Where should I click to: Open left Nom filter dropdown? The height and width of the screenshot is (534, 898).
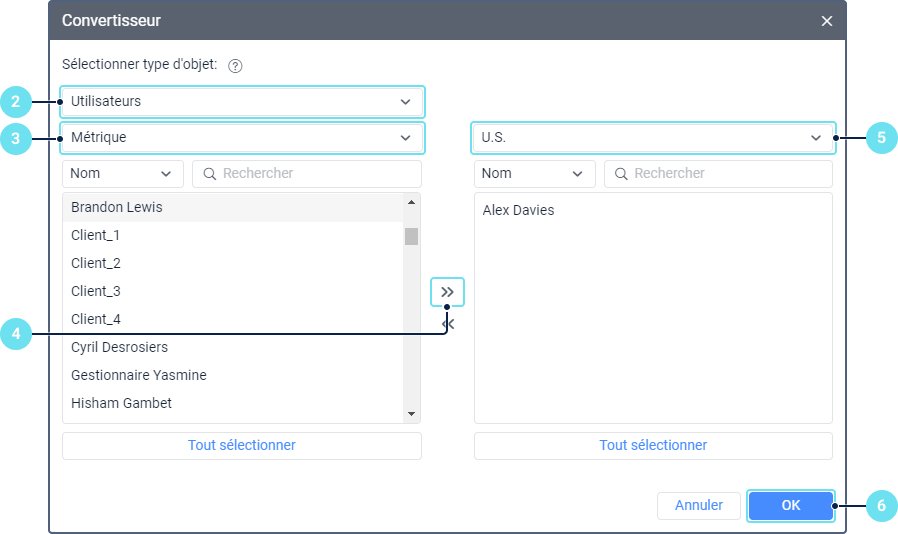[x=123, y=174]
